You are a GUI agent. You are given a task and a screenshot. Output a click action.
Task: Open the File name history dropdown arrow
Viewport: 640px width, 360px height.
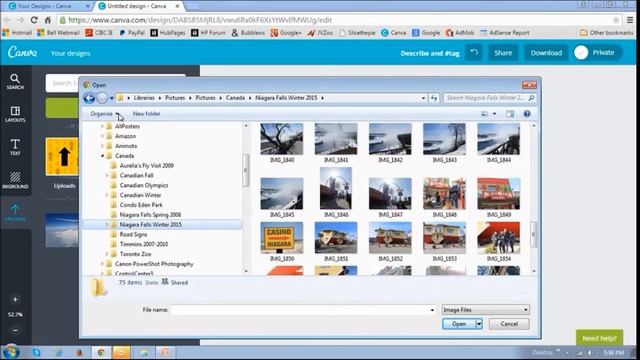click(x=432, y=310)
